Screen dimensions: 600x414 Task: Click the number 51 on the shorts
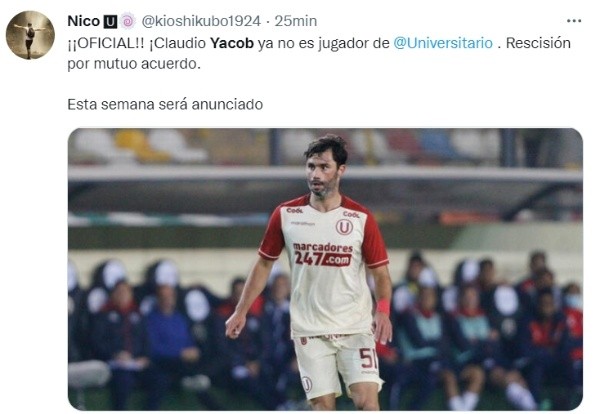(368, 359)
